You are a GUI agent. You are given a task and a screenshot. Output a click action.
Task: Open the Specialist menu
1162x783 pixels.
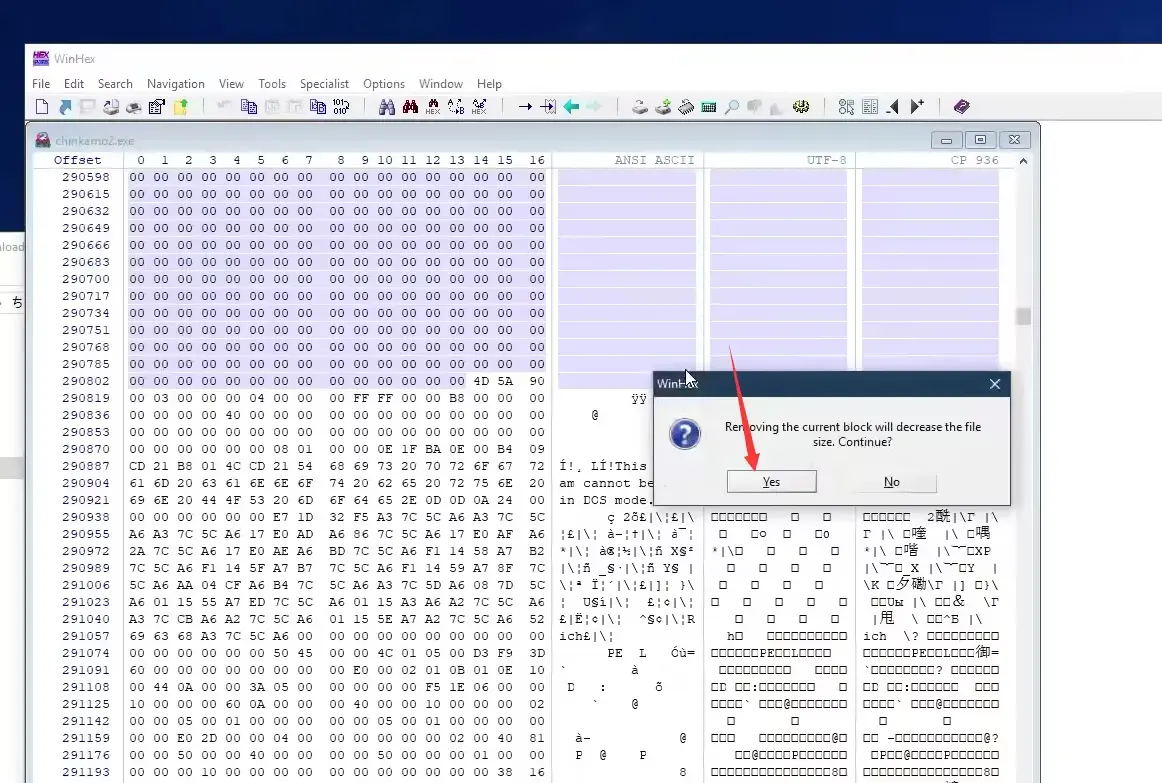324,84
